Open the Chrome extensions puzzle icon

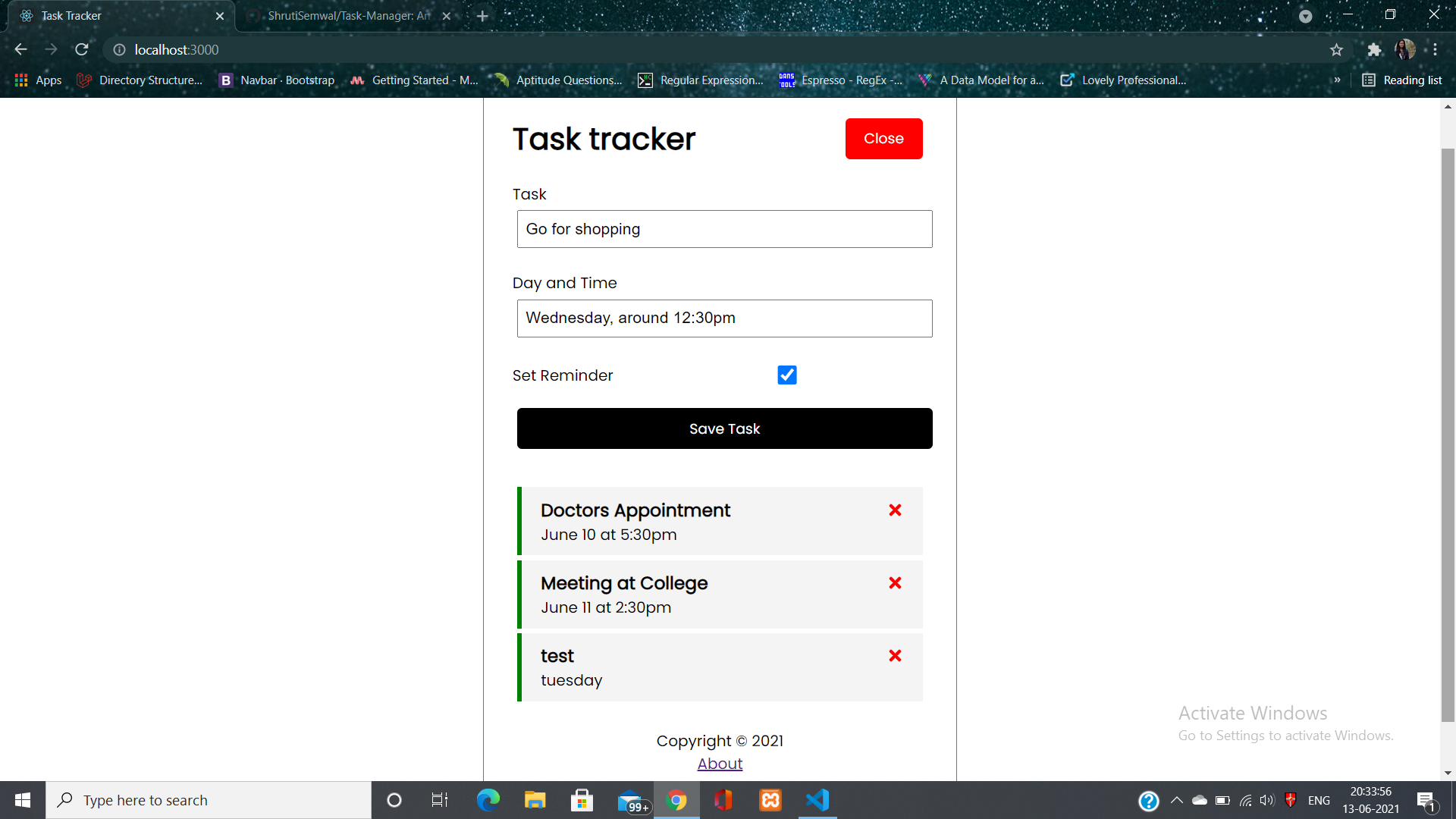pyautogui.click(x=1374, y=50)
